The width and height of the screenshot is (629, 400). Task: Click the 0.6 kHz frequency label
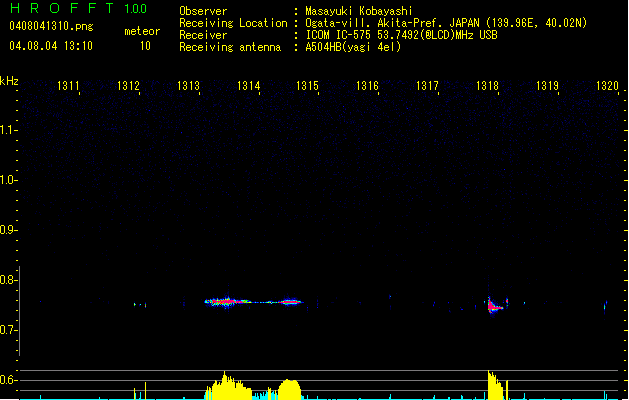[x=8, y=380]
